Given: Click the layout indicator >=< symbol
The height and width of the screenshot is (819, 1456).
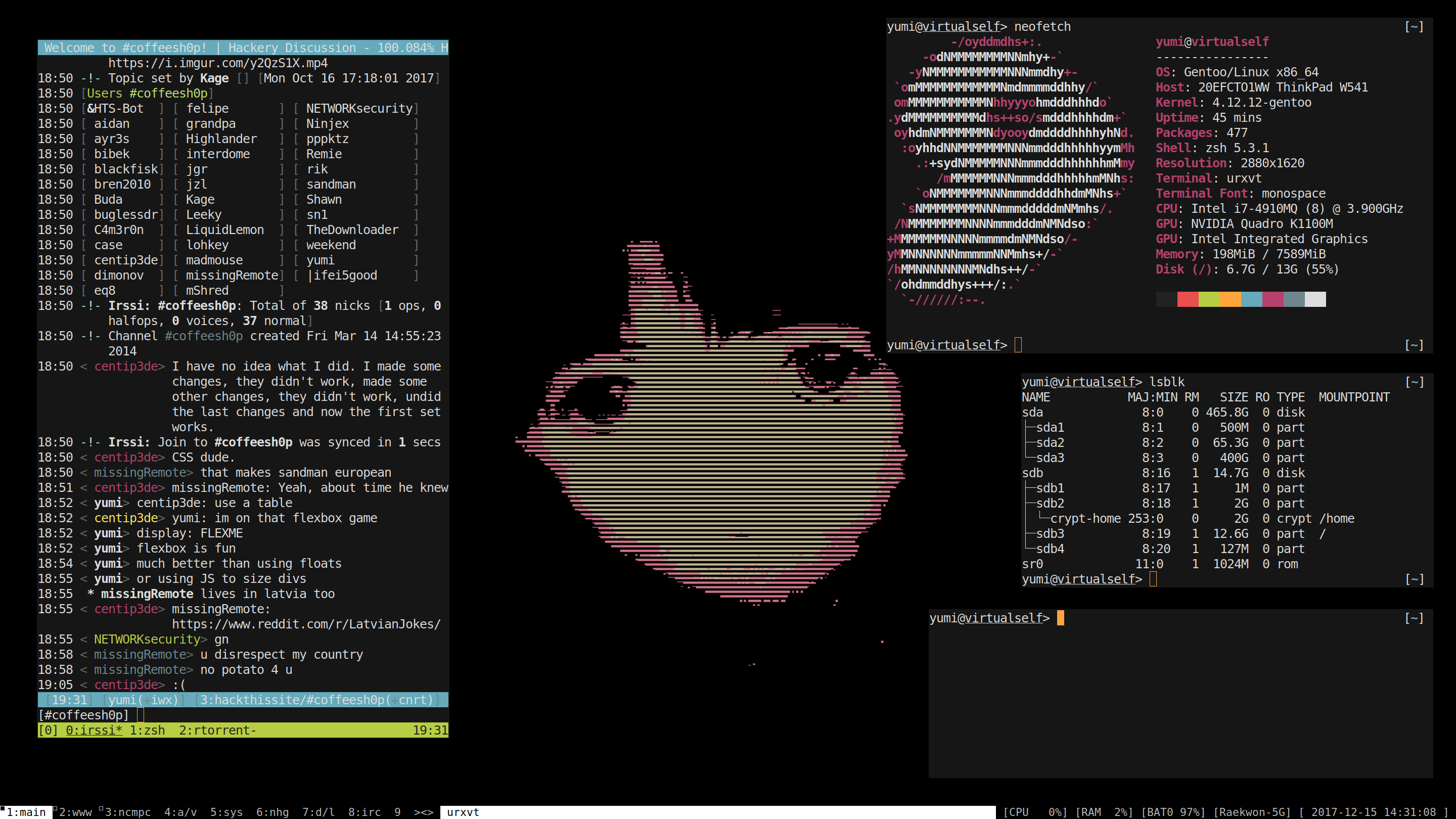Looking at the screenshot, I should click(x=423, y=812).
